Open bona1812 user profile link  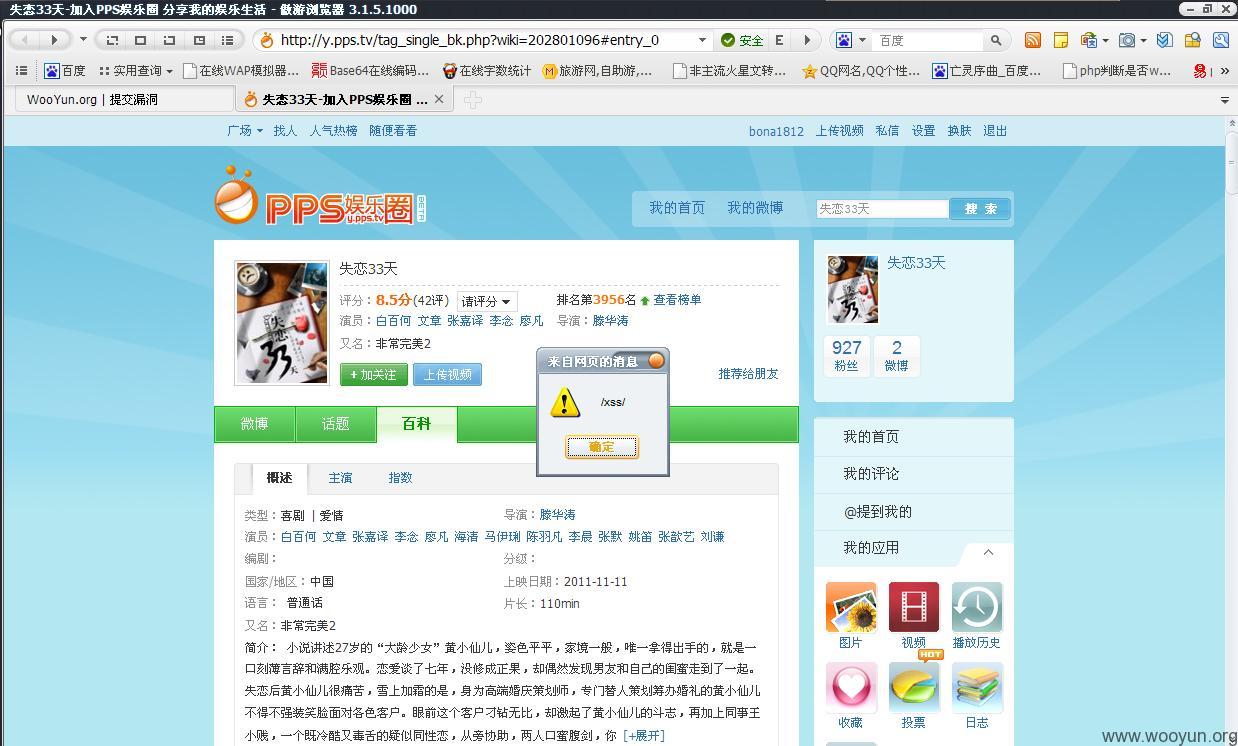pos(776,131)
